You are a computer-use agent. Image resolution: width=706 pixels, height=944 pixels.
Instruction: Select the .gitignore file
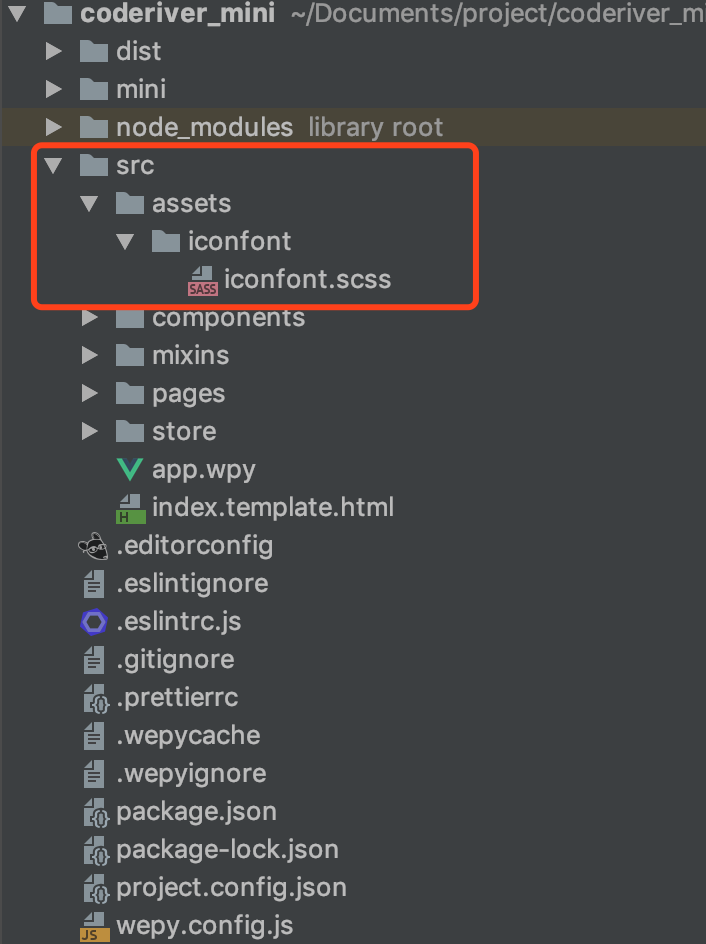175,660
